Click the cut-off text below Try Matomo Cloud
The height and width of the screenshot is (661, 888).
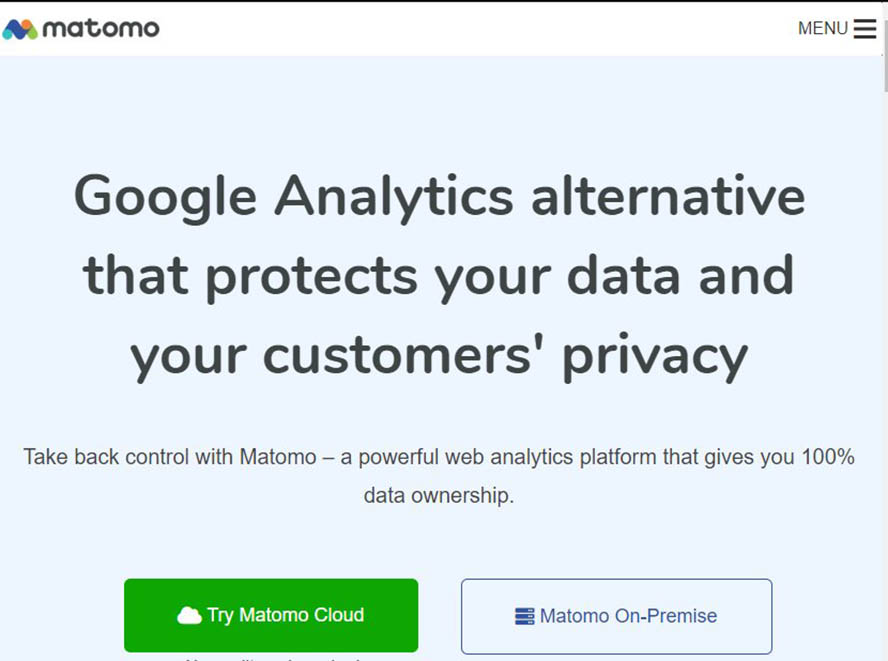point(271,657)
